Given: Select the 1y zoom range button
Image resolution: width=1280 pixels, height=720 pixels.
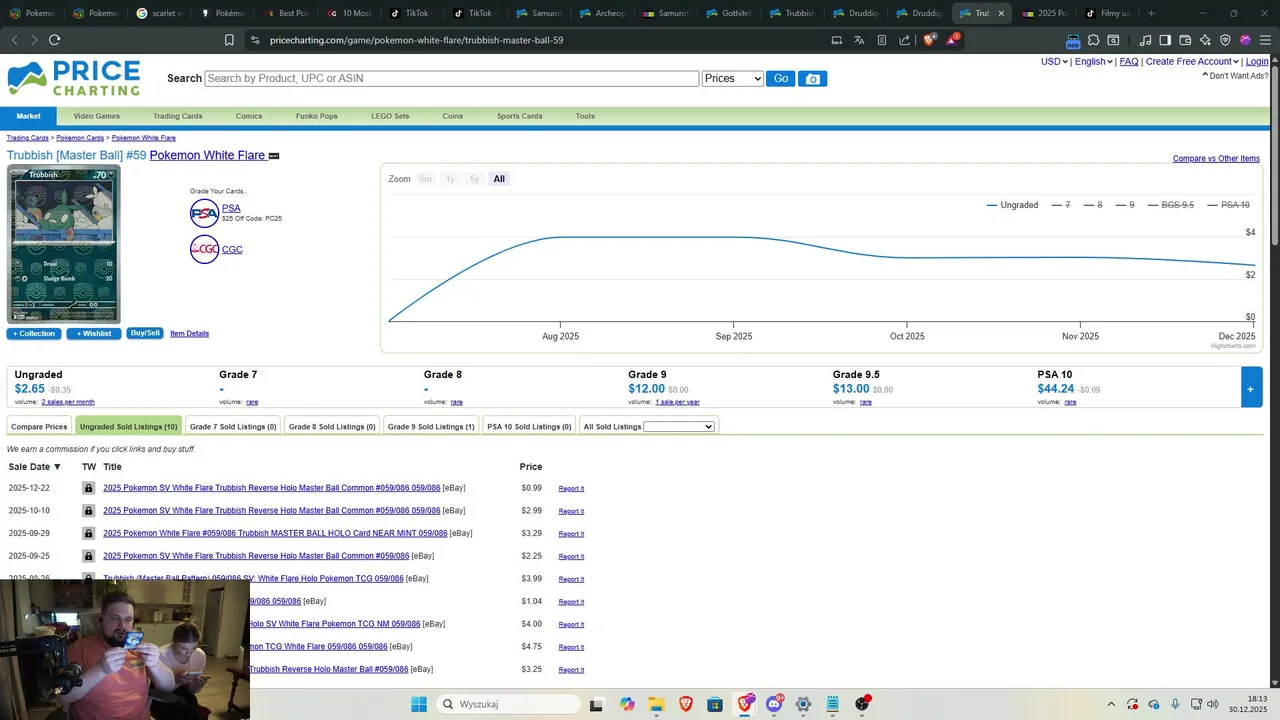Looking at the screenshot, I should pyautogui.click(x=450, y=179).
